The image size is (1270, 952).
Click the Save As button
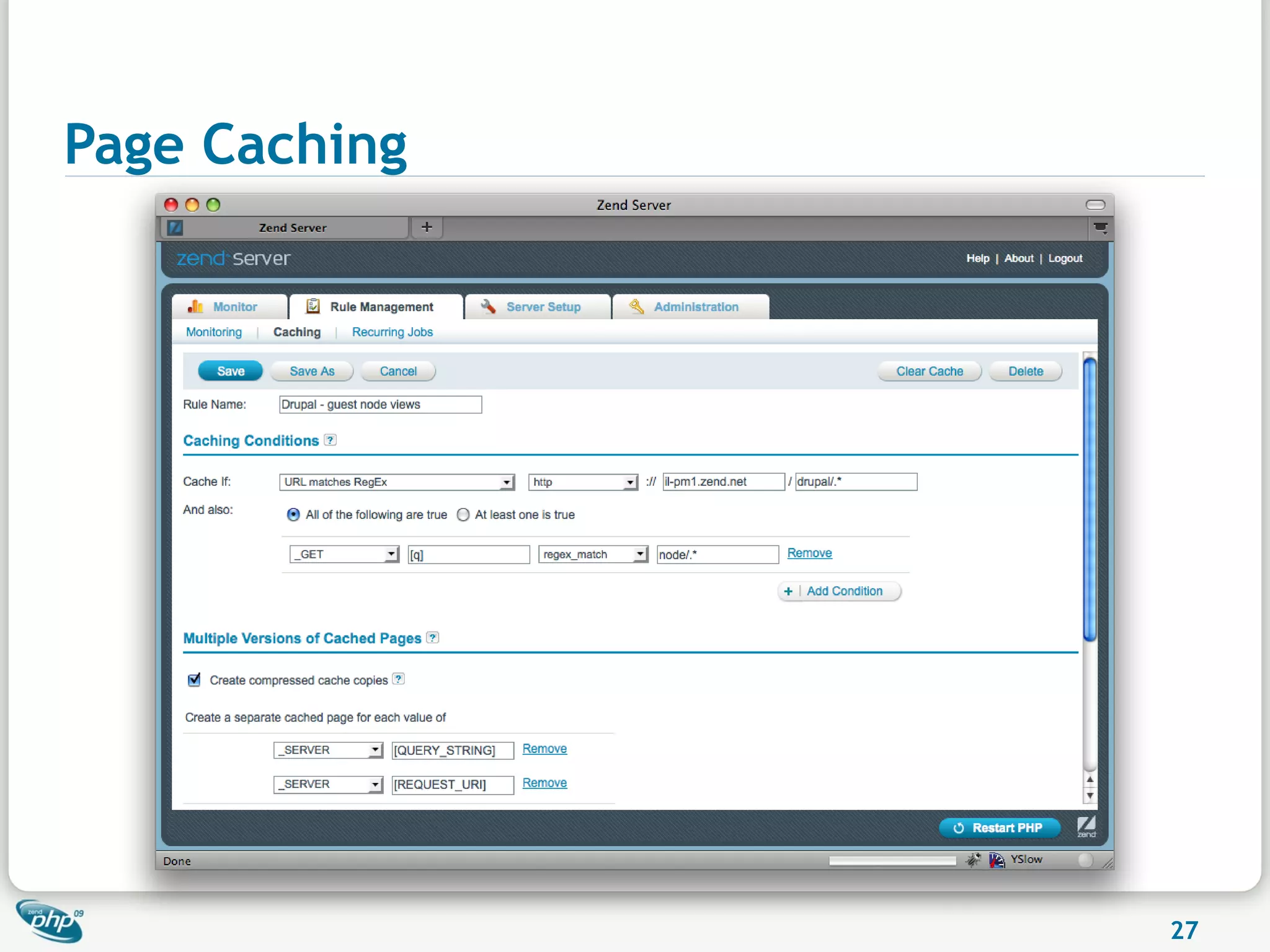point(312,371)
